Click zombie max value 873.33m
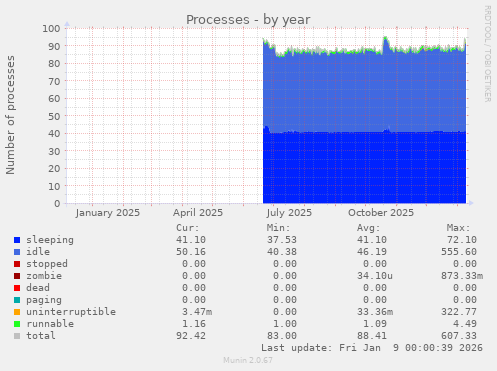Image resolution: width=497 pixels, height=371 pixels. click(462, 276)
